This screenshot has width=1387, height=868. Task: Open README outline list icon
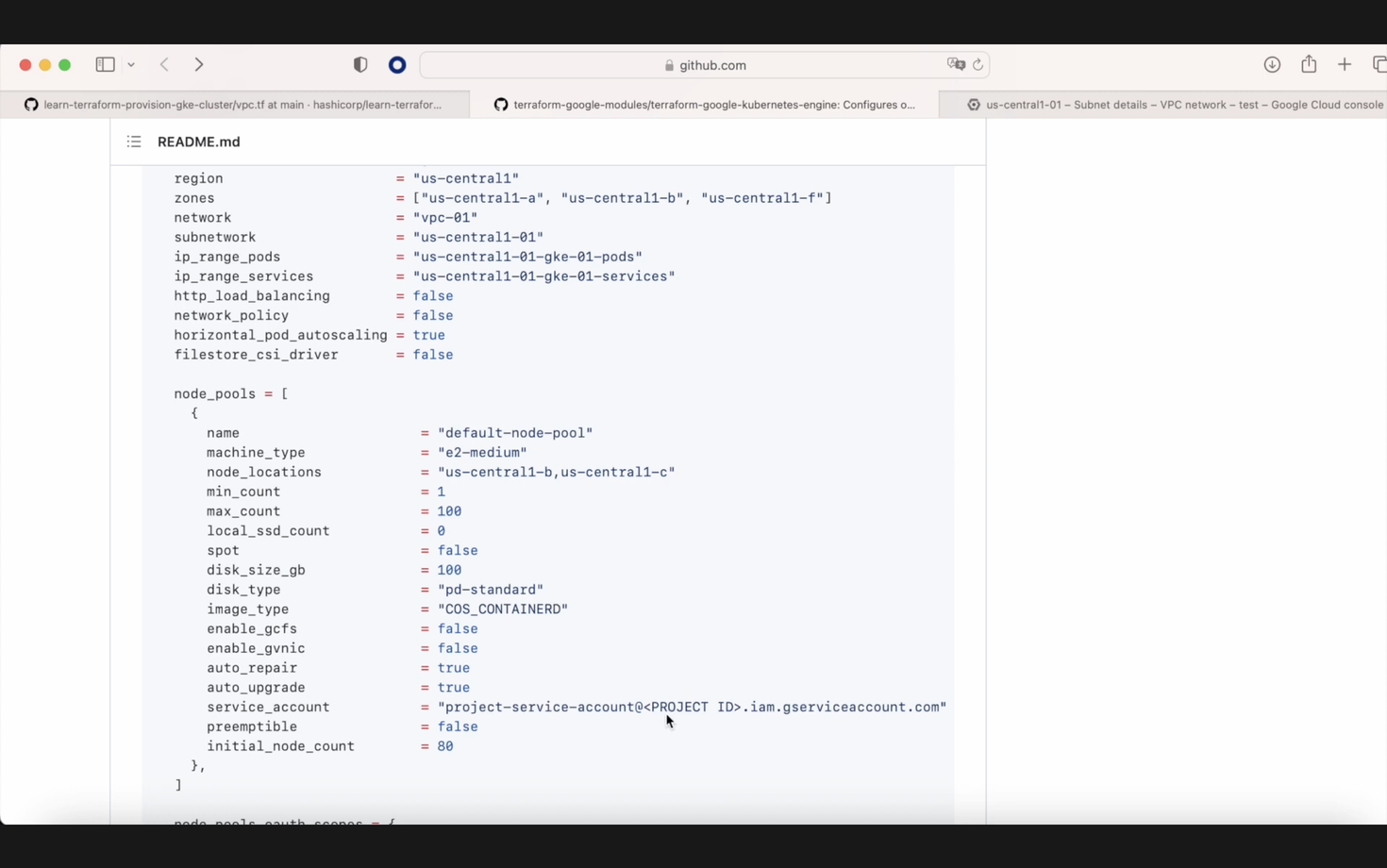point(134,142)
